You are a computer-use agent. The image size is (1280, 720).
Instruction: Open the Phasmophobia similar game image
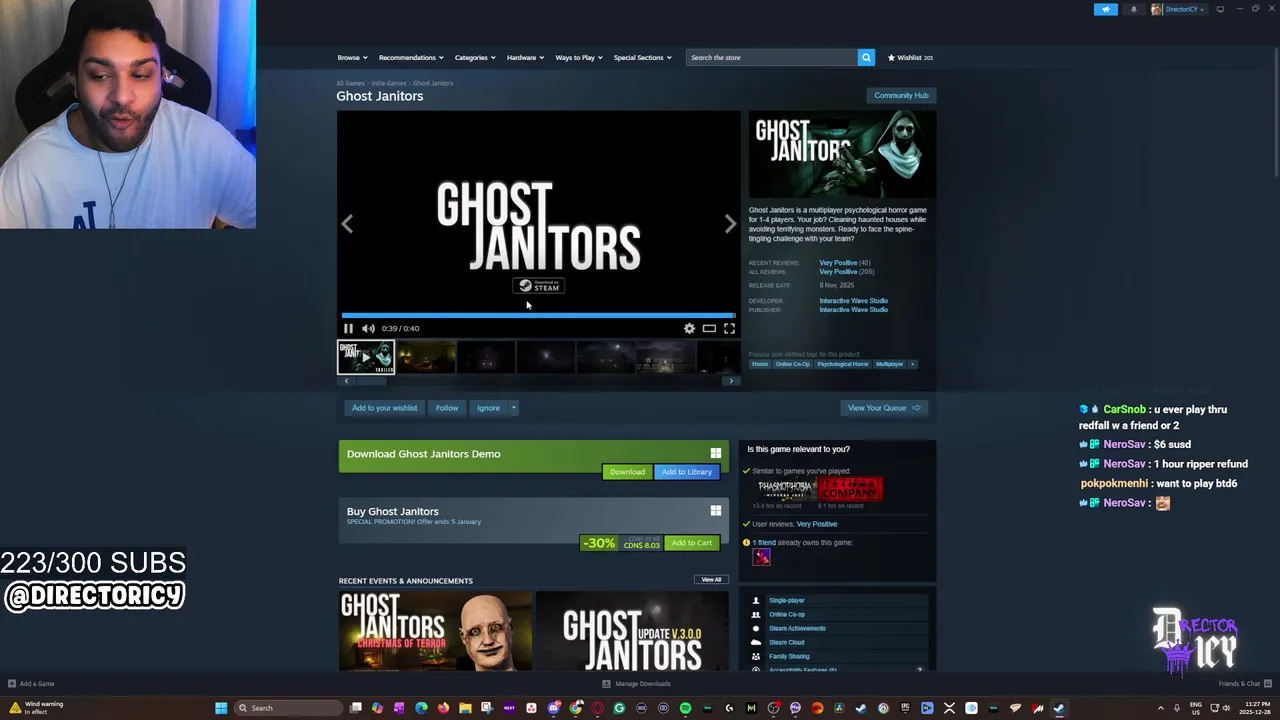(x=785, y=489)
